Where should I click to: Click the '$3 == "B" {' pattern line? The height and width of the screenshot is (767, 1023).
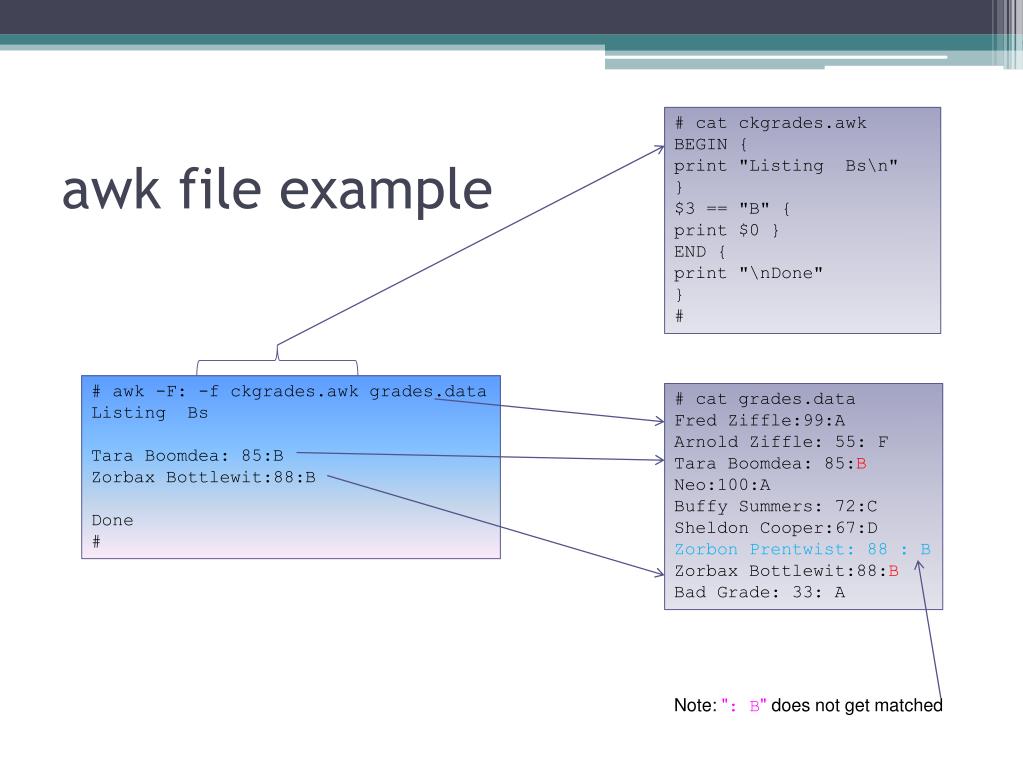[732, 209]
